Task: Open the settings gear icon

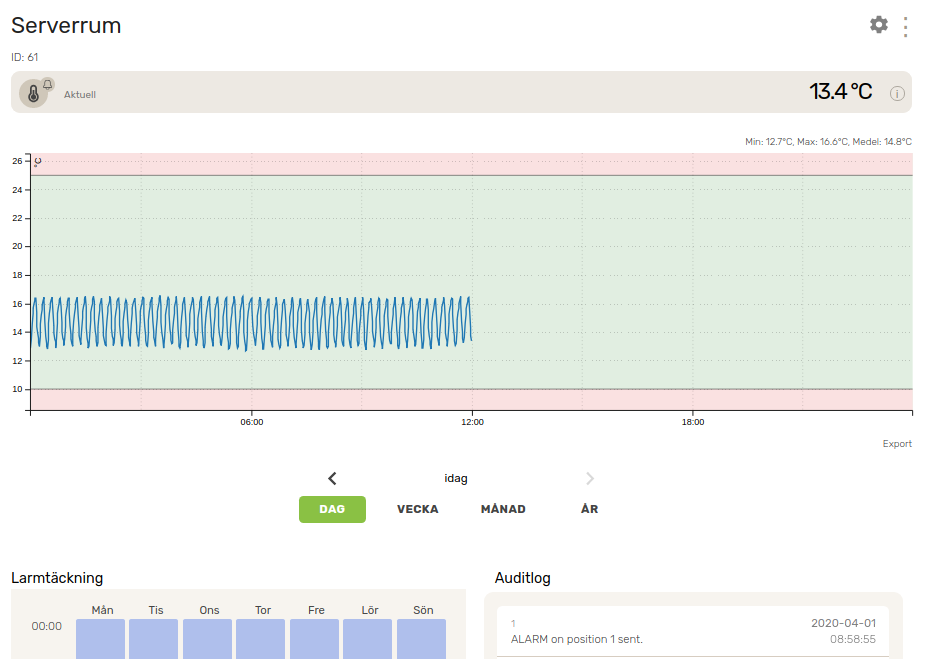Action: coord(878,25)
